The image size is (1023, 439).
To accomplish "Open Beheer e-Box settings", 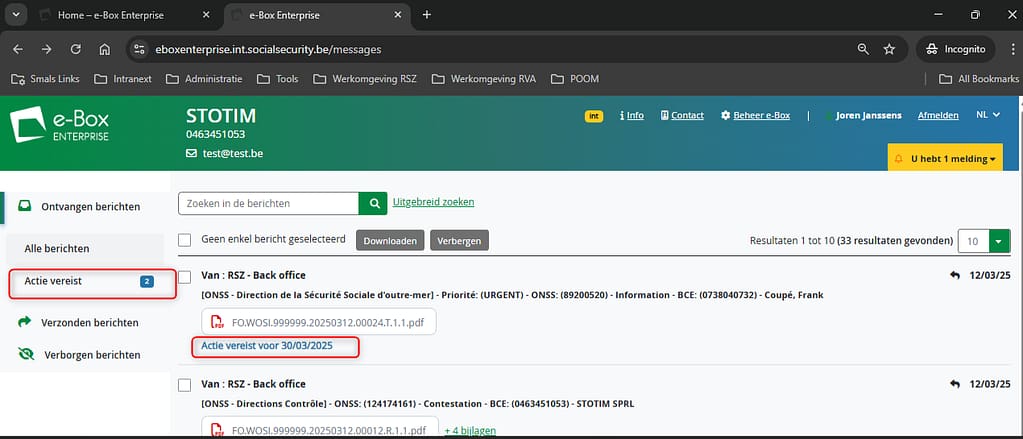I will [755, 115].
